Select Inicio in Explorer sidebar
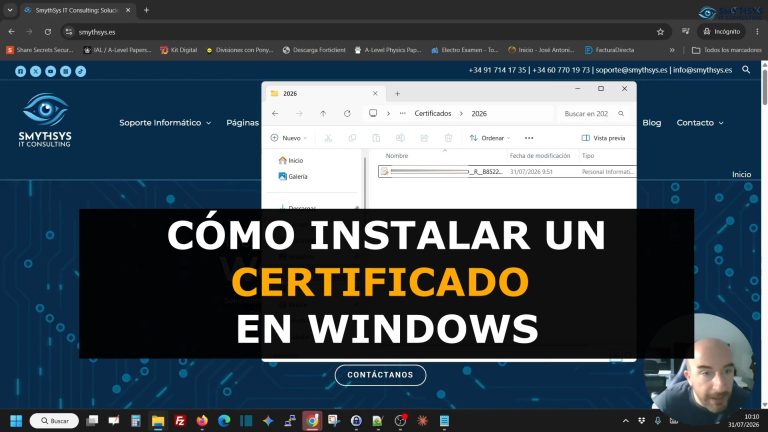Image resolution: width=768 pixels, height=432 pixels. click(291, 160)
